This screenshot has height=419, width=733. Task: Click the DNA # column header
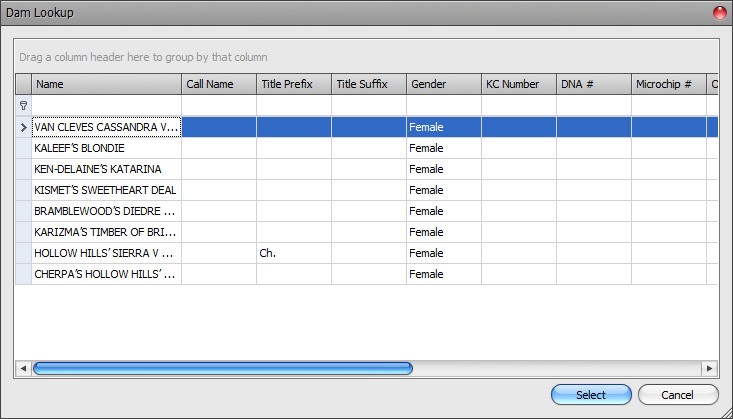coord(594,84)
